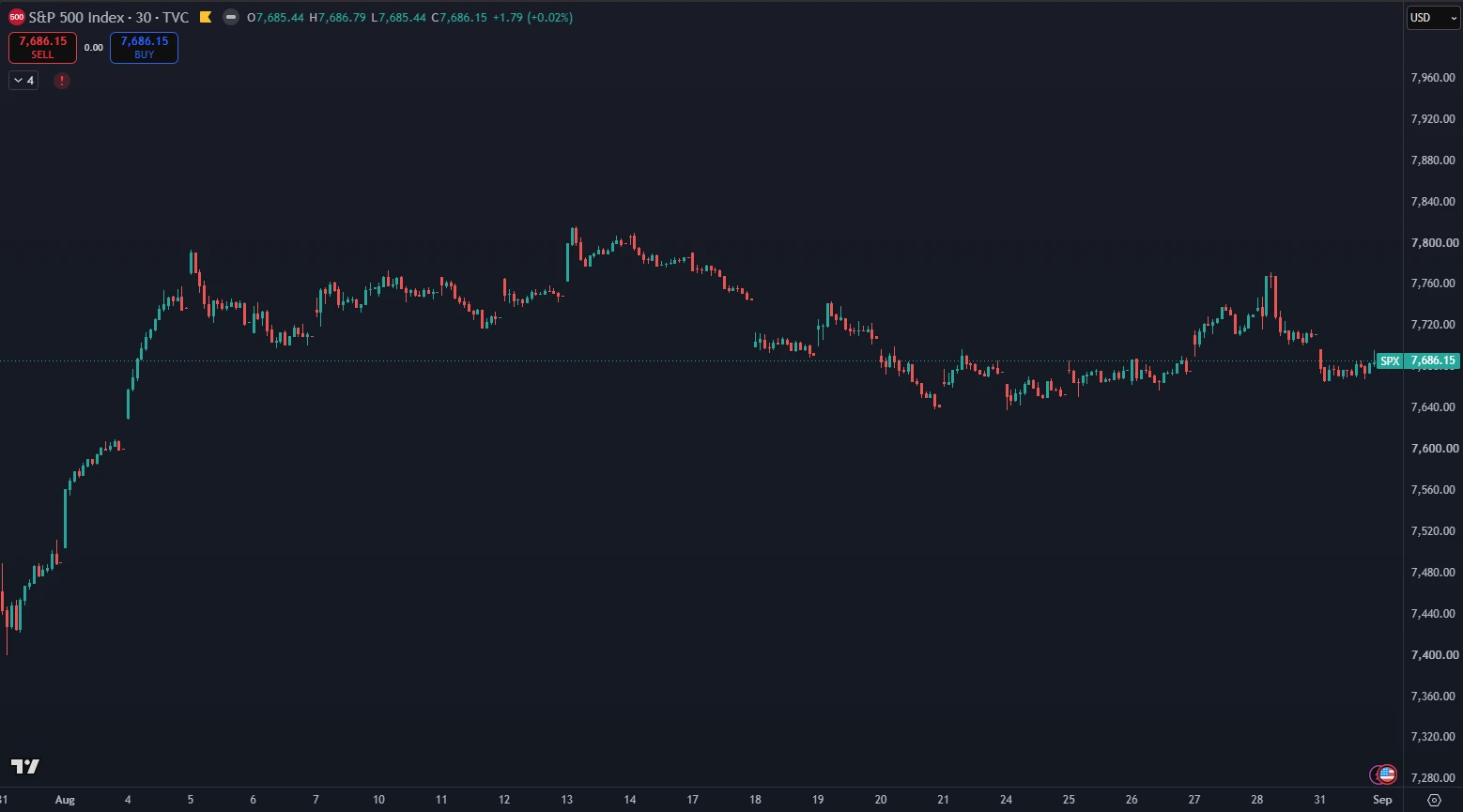Expand the collapsed indicators list showing 4
Image resolution: width=1463 pixels, height=812 pixels.
(x=24, y=81)
